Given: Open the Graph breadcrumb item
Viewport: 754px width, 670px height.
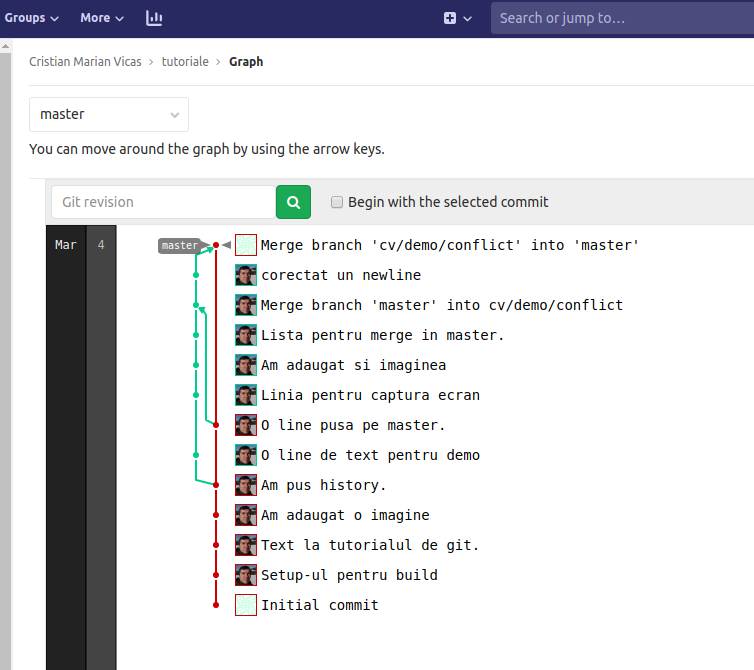Looking at the screenshot, I should 246,62.
